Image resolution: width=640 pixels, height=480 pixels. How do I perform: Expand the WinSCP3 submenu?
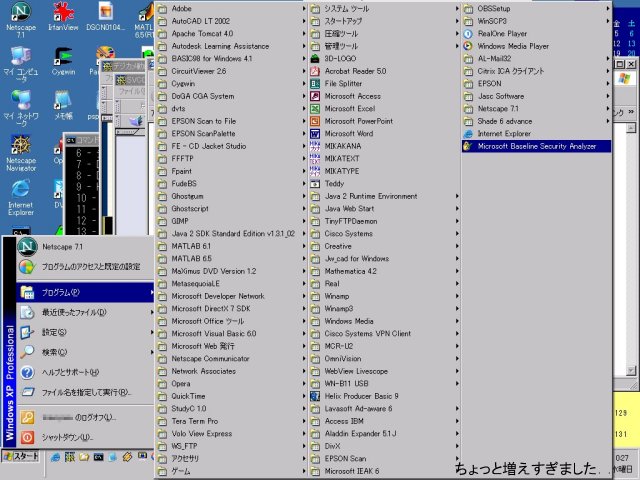[x=536, y=21]
